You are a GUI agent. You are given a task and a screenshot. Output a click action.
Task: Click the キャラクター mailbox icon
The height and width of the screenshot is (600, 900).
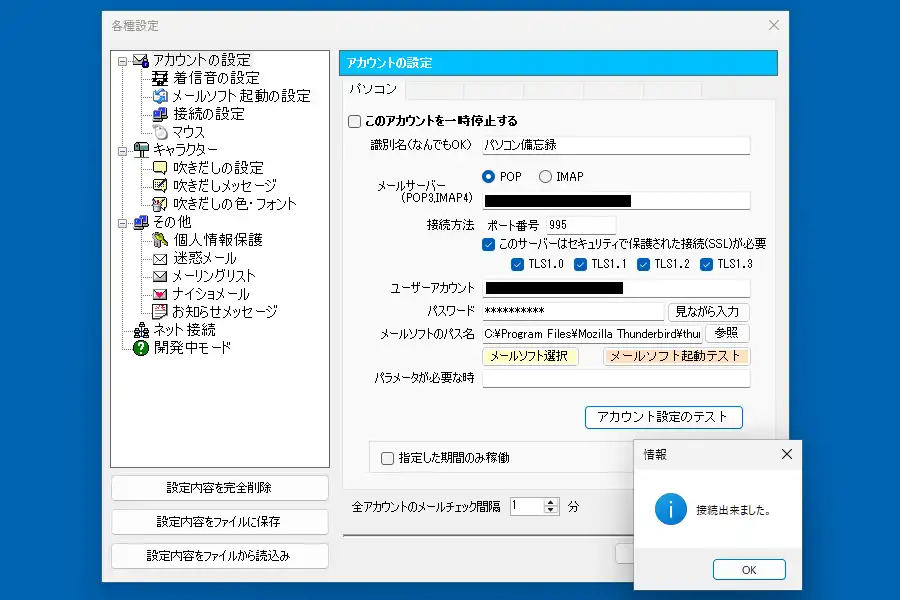[x=141, y=150]
